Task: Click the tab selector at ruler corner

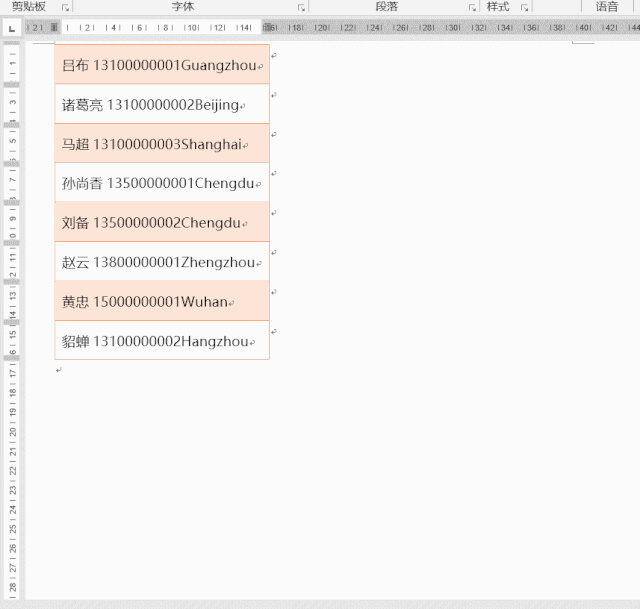Action: pos(12,28)
